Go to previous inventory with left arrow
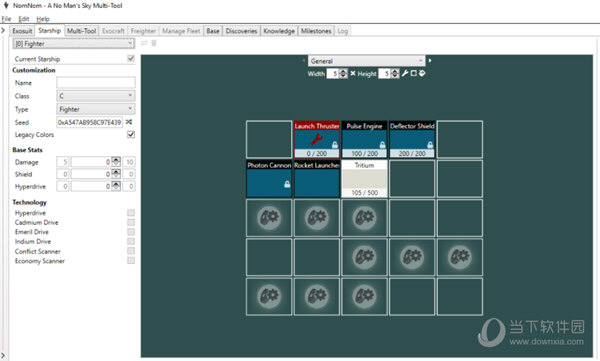Viewport: 600px width, 361px height. [304, 60]
